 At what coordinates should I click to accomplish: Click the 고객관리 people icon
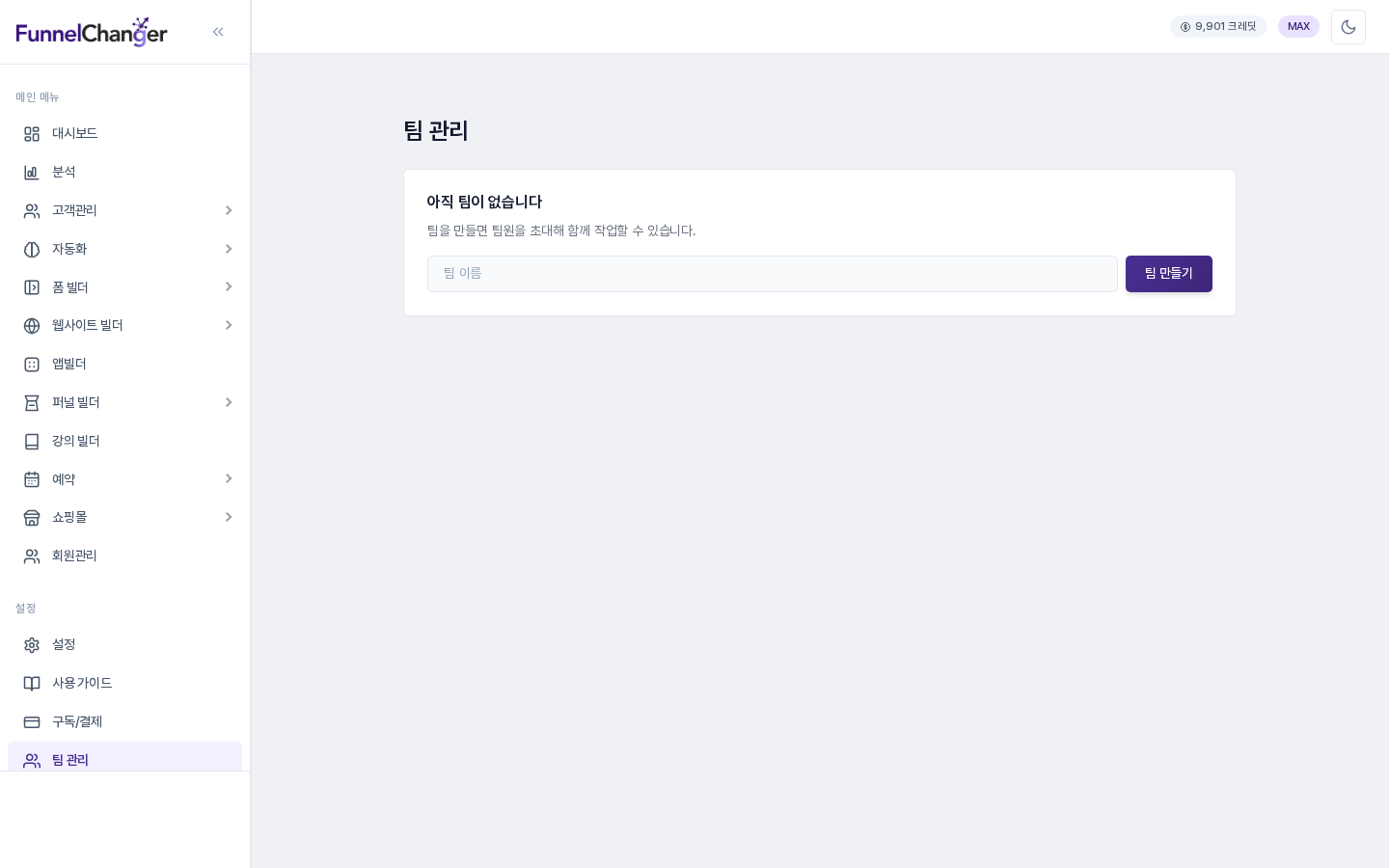point(32,211)
